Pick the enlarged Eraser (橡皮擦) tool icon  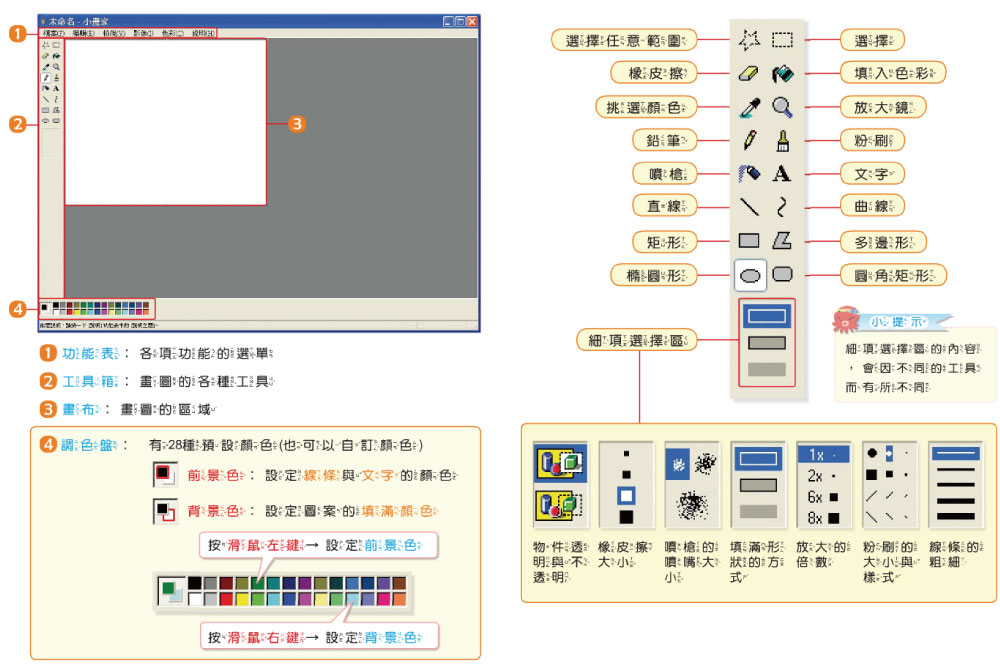point(749,73)
